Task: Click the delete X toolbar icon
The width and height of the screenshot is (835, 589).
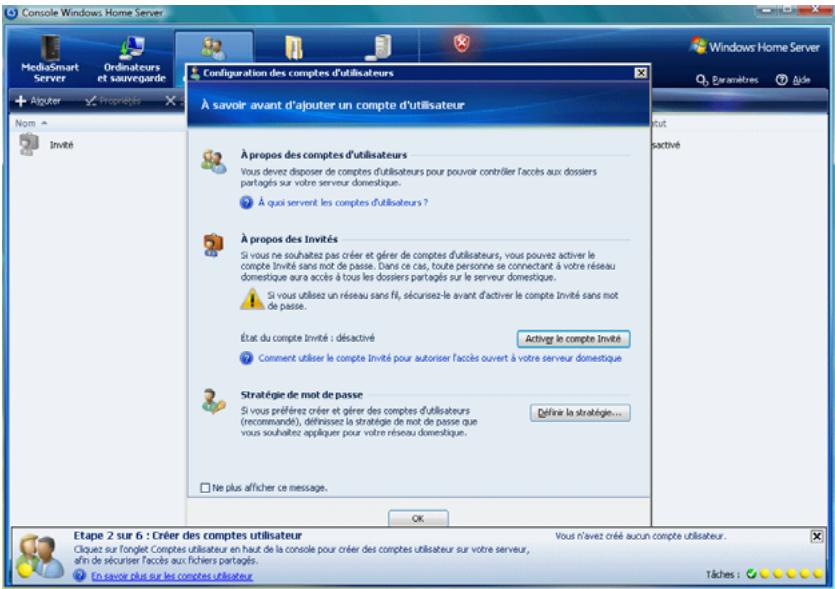Action: click(170, 101)
